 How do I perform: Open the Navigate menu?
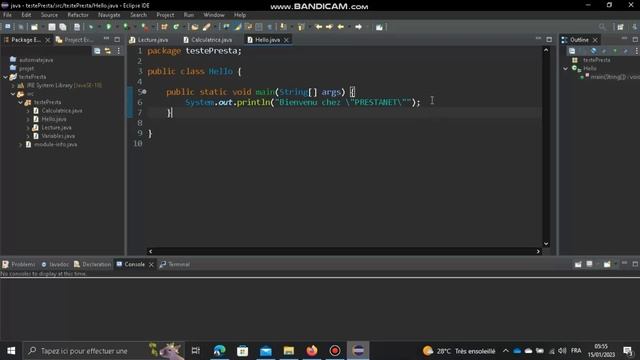point(109,15)
